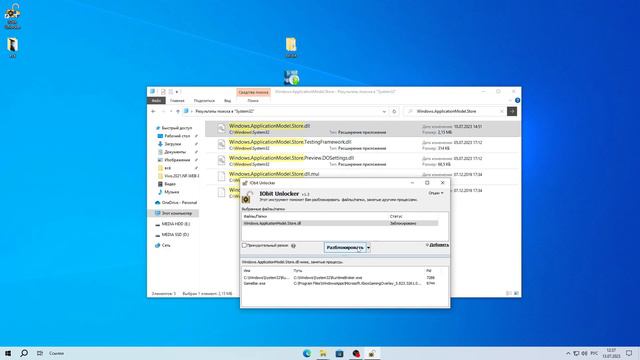This screenshot has height=360, width=640.
Task: Open the Home ribbon tab in Explorer
Action: 177,100
